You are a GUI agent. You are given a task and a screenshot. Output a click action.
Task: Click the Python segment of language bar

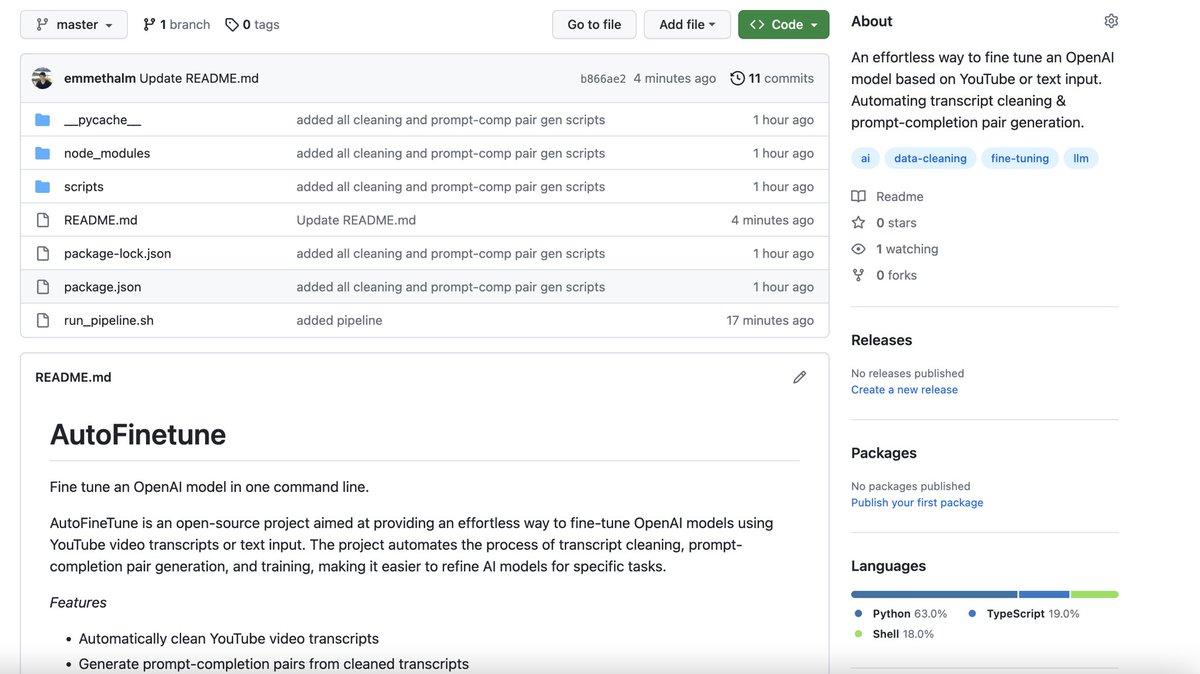point(934,595)
